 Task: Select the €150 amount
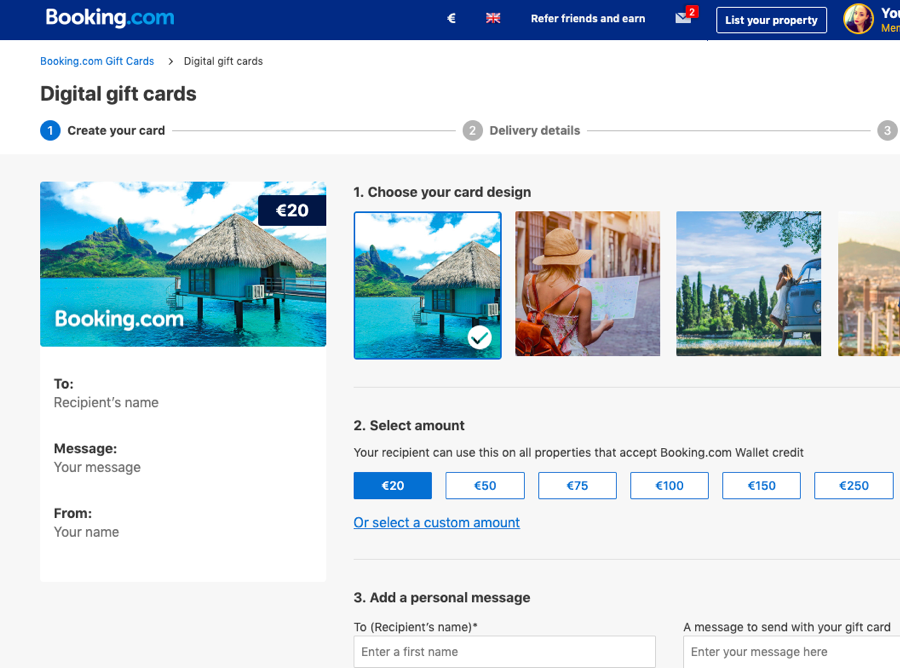point(762,486)
